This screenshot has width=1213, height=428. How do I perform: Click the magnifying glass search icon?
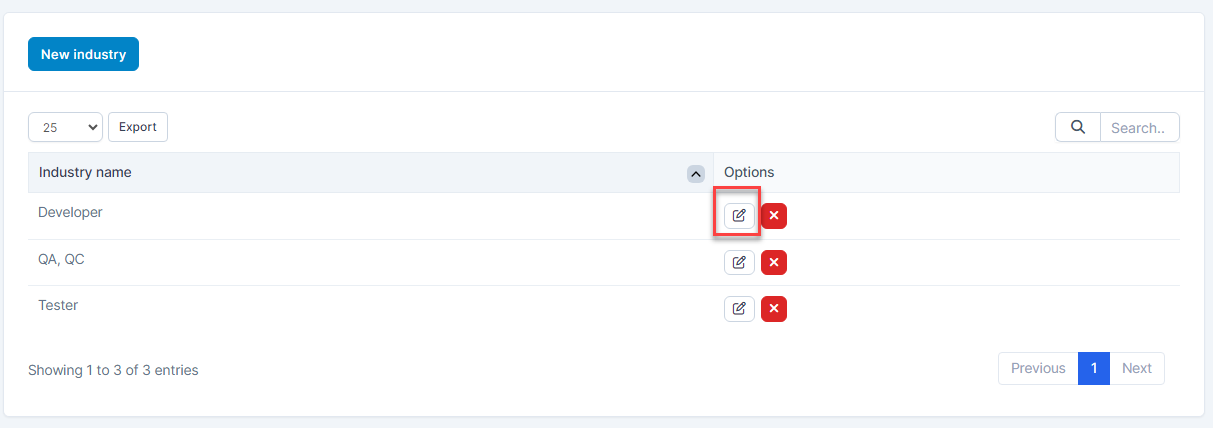(x=1077, y=127)
